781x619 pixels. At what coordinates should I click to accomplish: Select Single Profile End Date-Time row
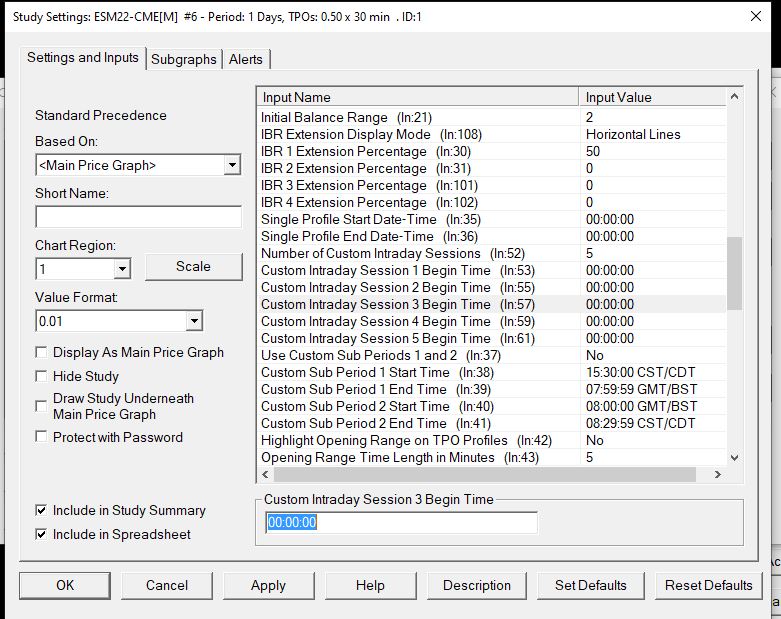pyautogui.click(x=492, y=236)
